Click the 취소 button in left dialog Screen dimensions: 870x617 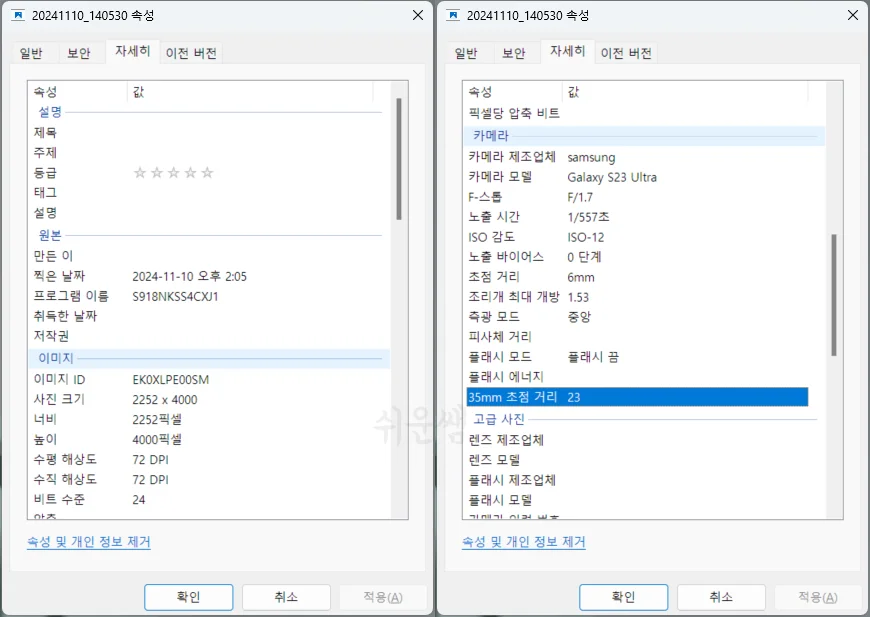pyautogui.click(x=285, y=597)
